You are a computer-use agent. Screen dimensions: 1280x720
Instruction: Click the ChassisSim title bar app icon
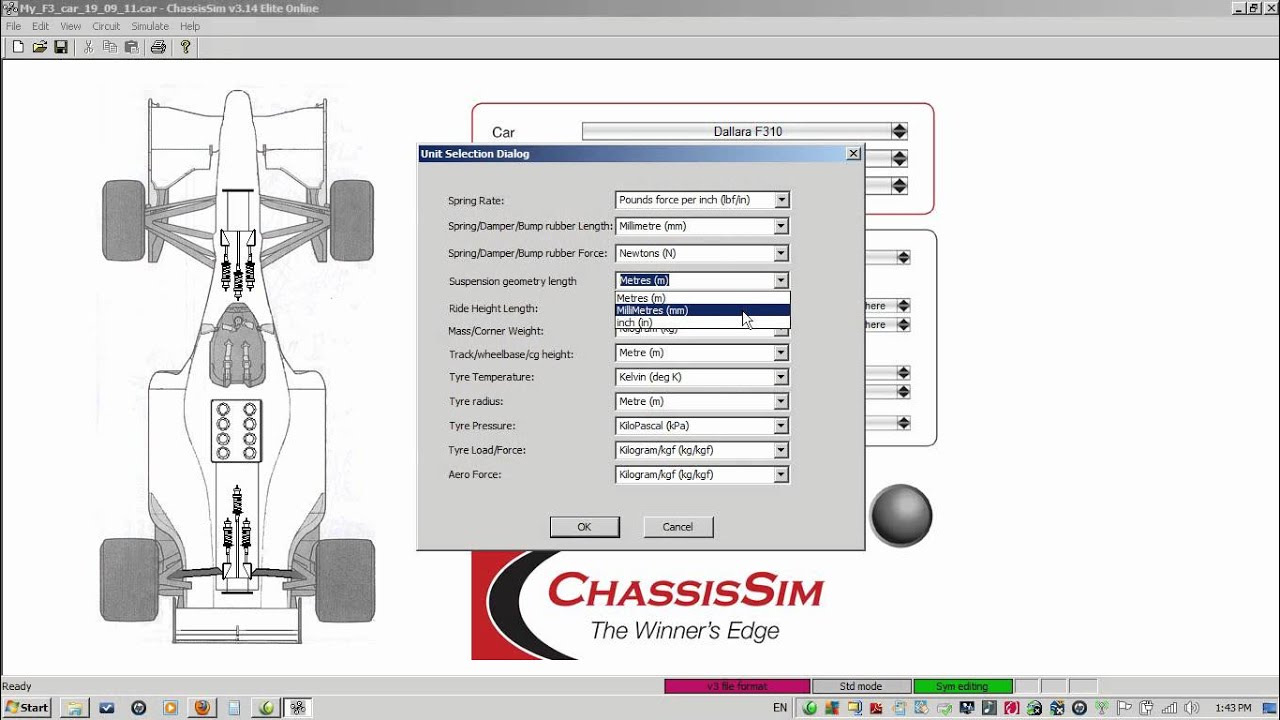(9, 8)
